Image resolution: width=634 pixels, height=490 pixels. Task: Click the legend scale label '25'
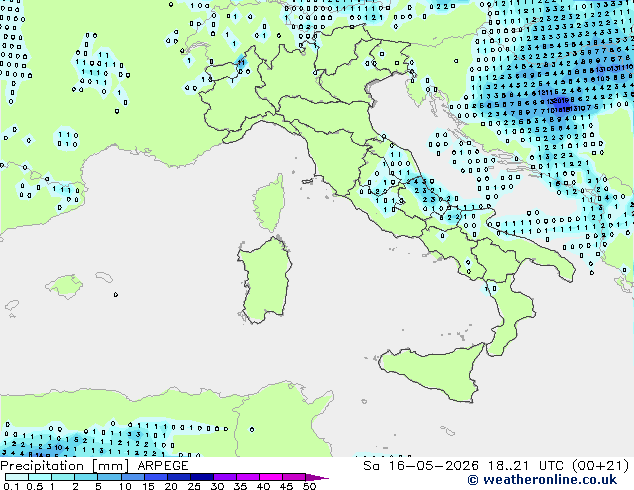point(194,486)
